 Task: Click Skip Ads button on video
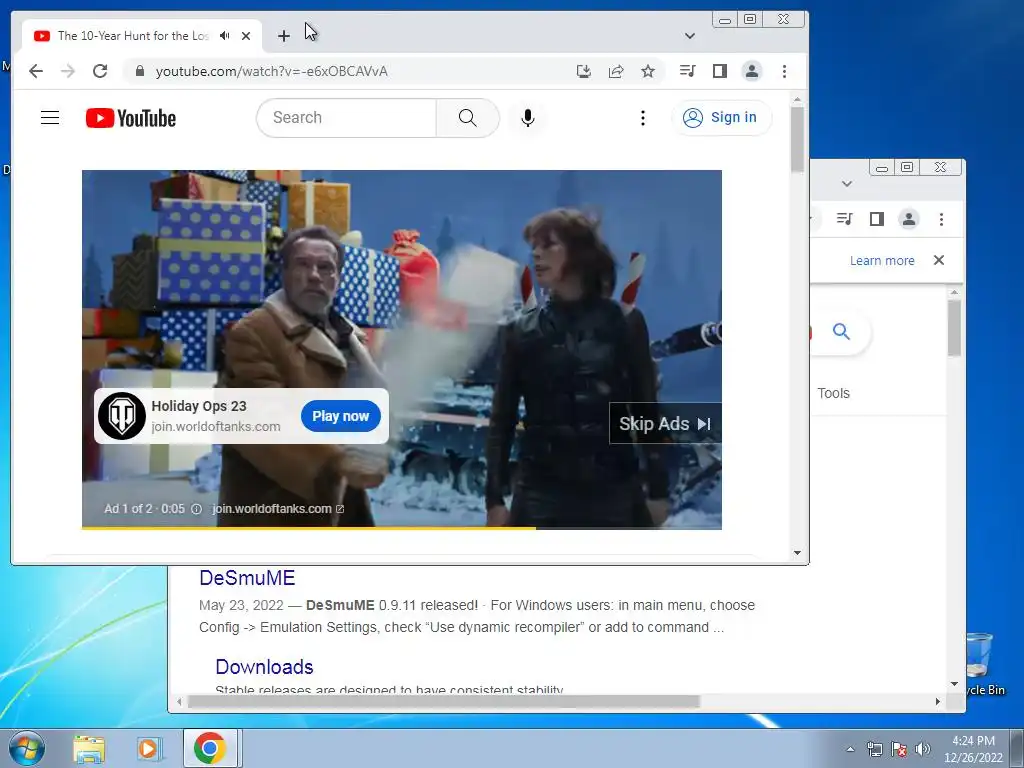pos(665,424)
